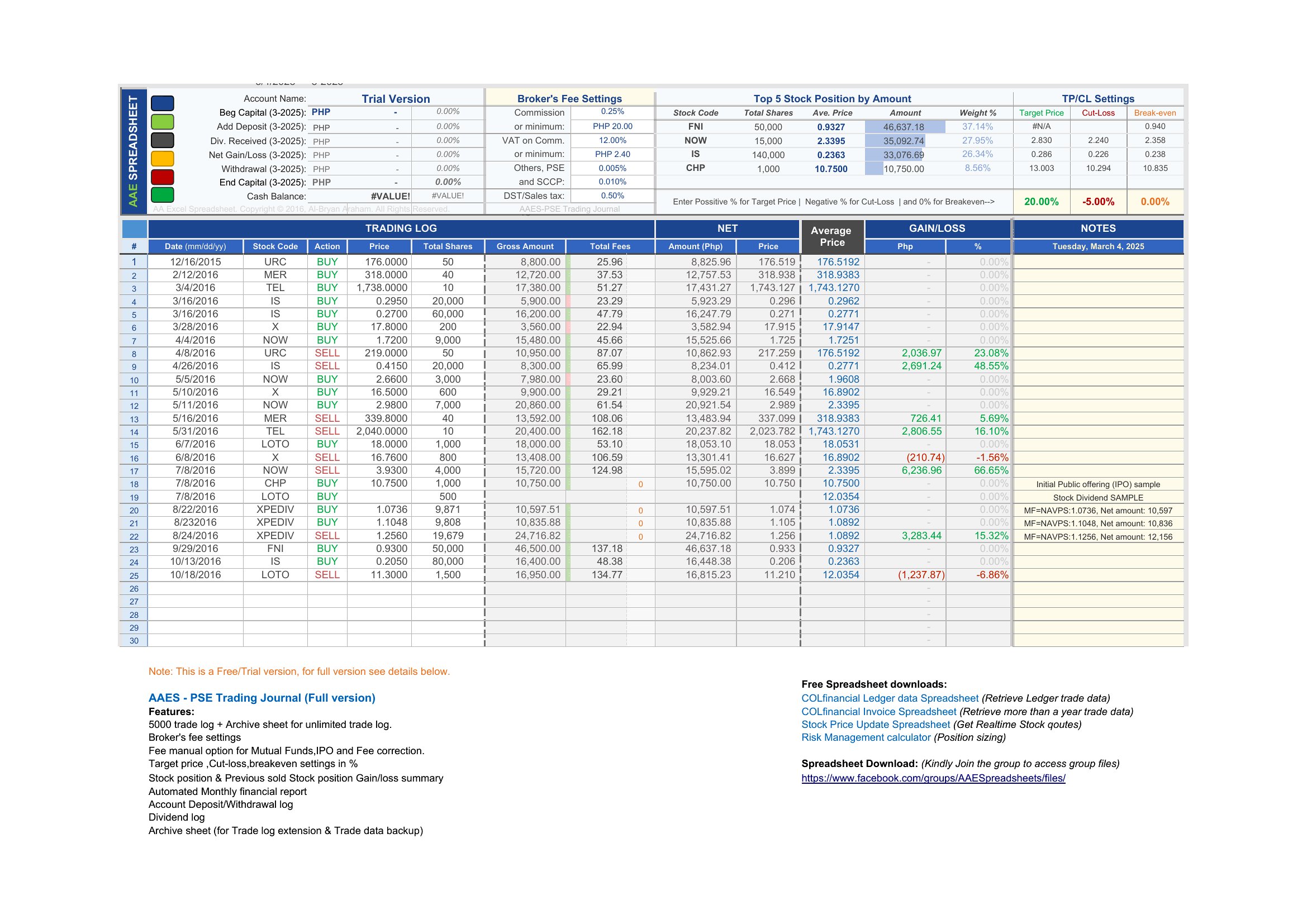Click the #N/A target price for FNI

point(1041,126)
